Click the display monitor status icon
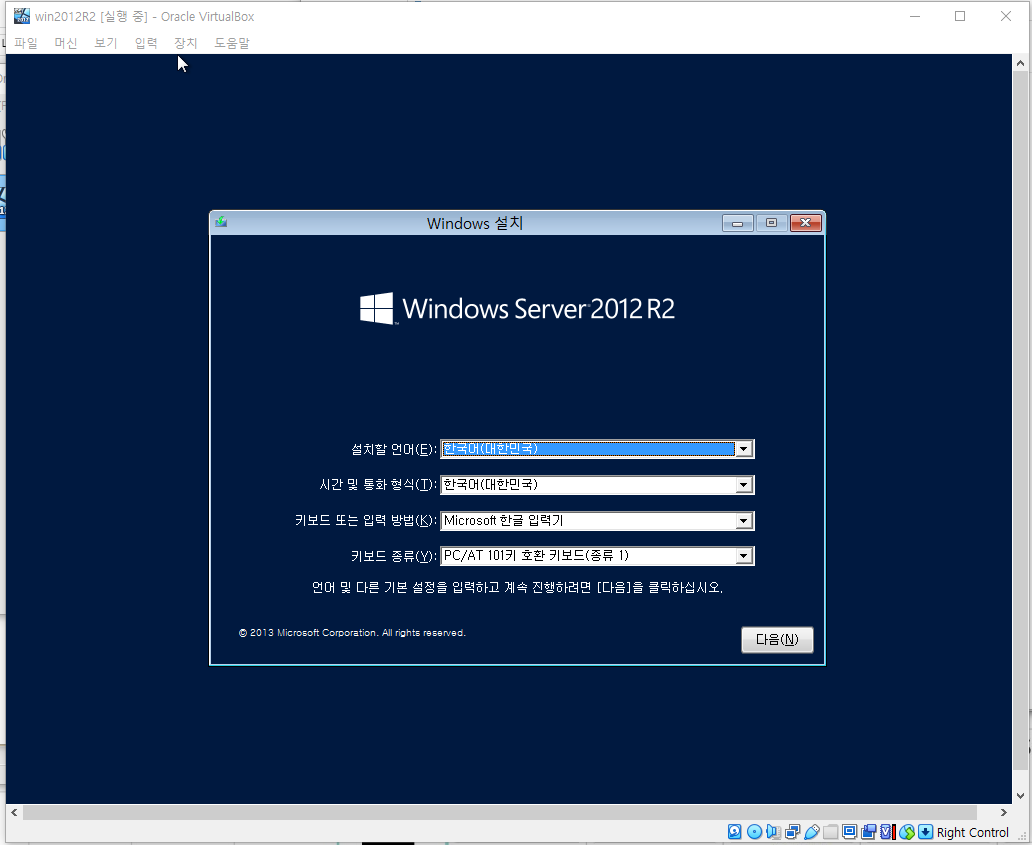 click(x=850, y=832)
